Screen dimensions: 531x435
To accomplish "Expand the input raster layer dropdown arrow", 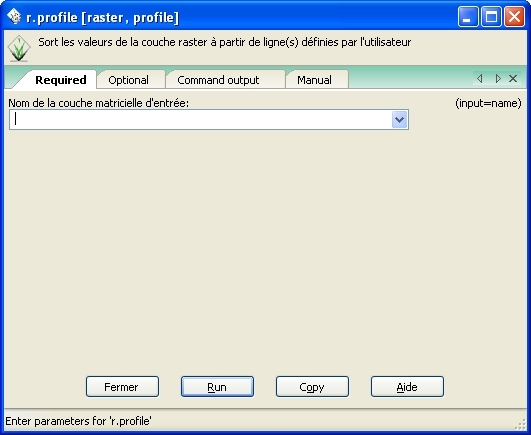I will coord(399,120).
